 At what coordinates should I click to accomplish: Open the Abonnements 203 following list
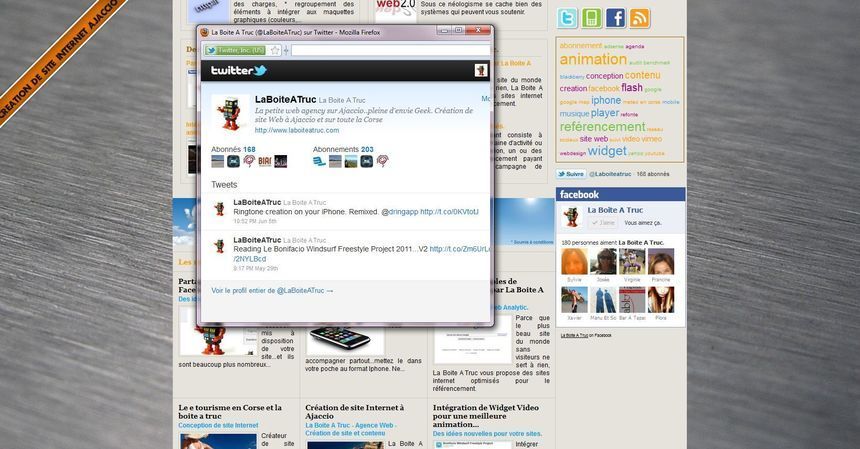342,149
